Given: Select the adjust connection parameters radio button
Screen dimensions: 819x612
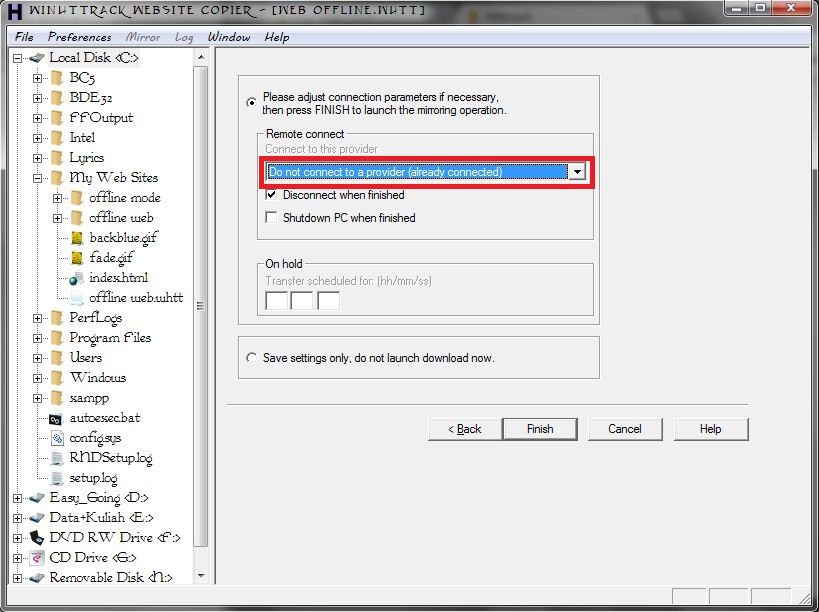Looking at the screenshot, I should tap(252, 102).
